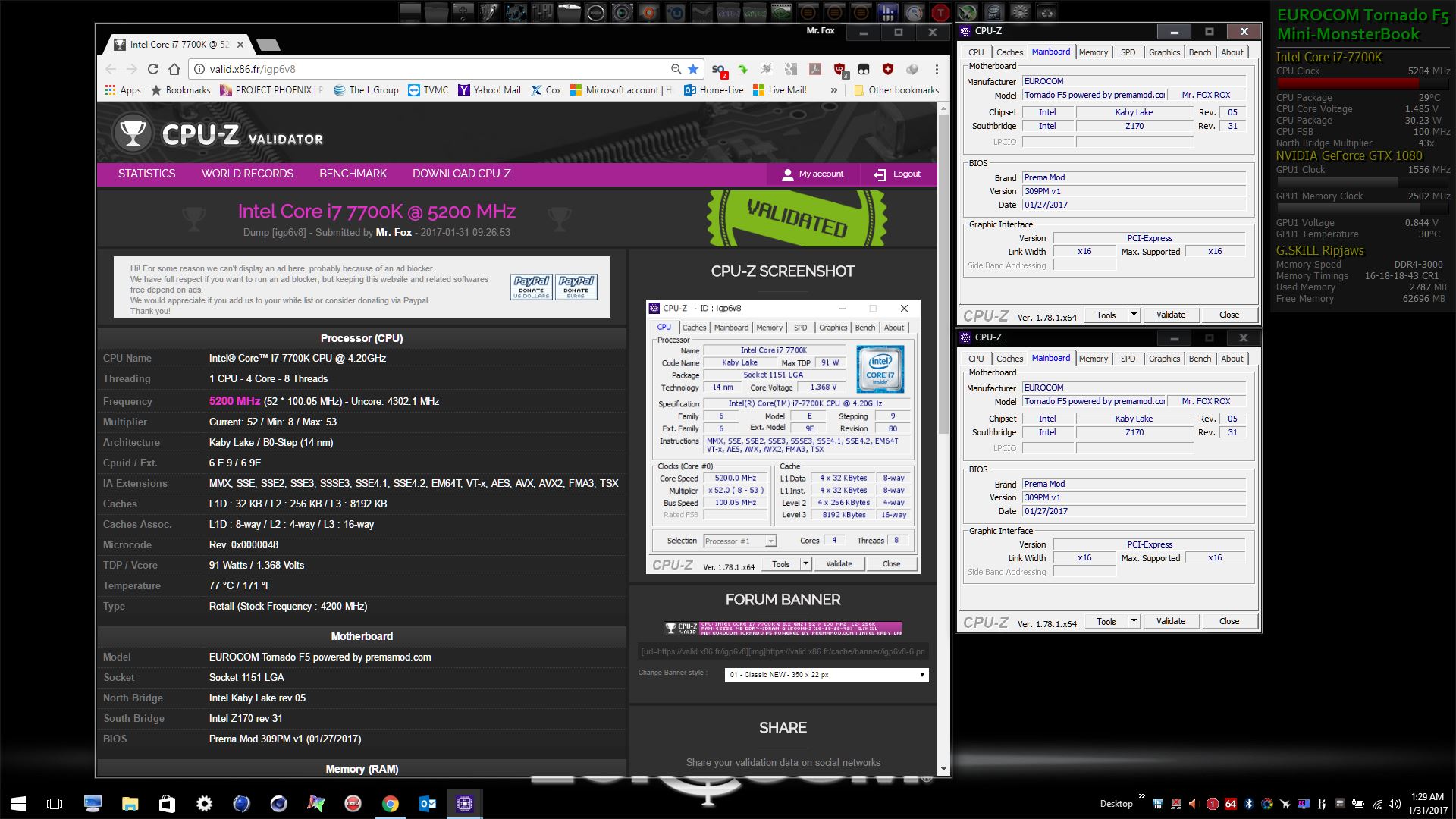Screen dimensions: 1456x819
Task: Bookmark this page with the star icon
Action: tap(693, 69)
